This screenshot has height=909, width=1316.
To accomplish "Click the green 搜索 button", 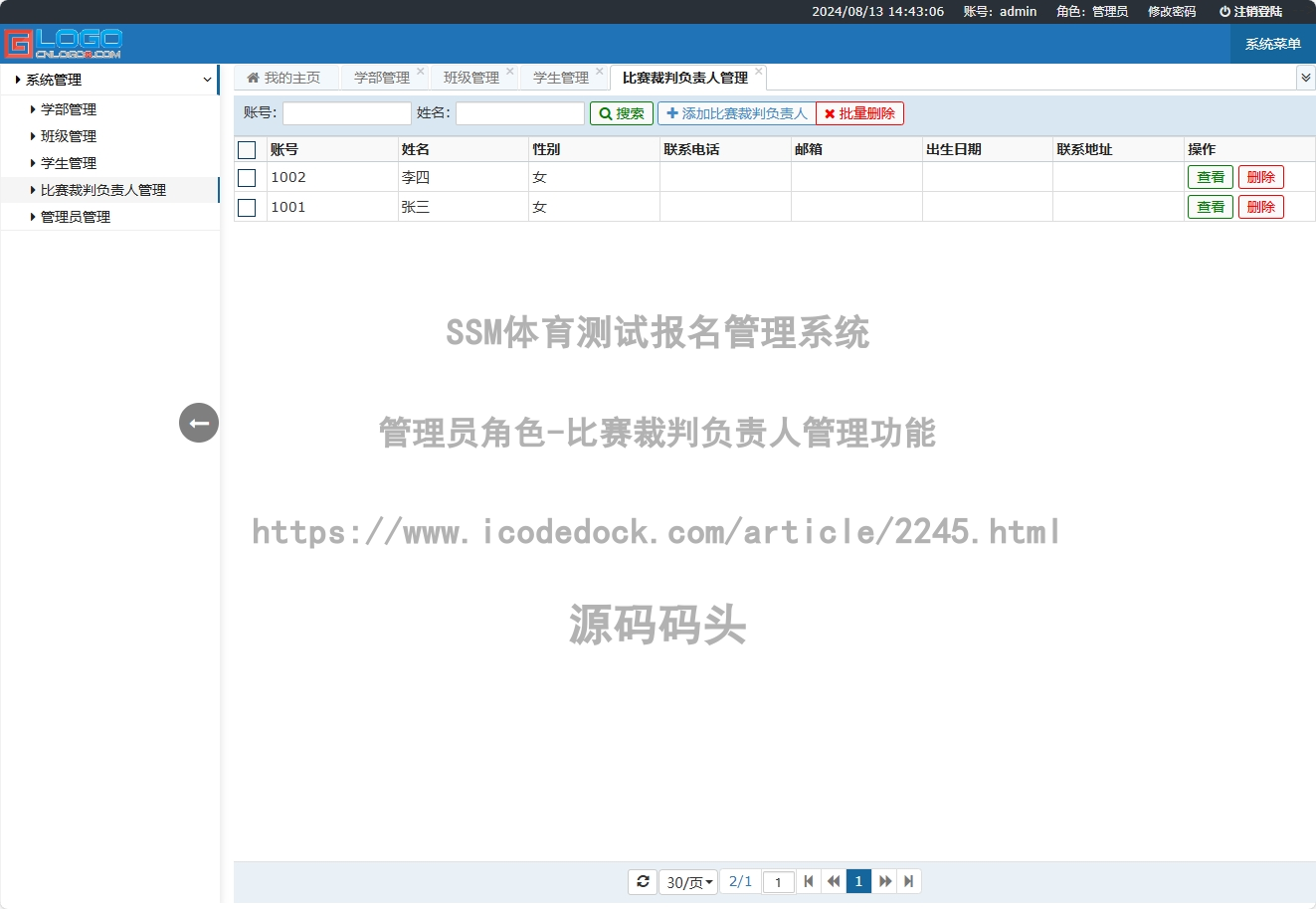I will 622,113.
